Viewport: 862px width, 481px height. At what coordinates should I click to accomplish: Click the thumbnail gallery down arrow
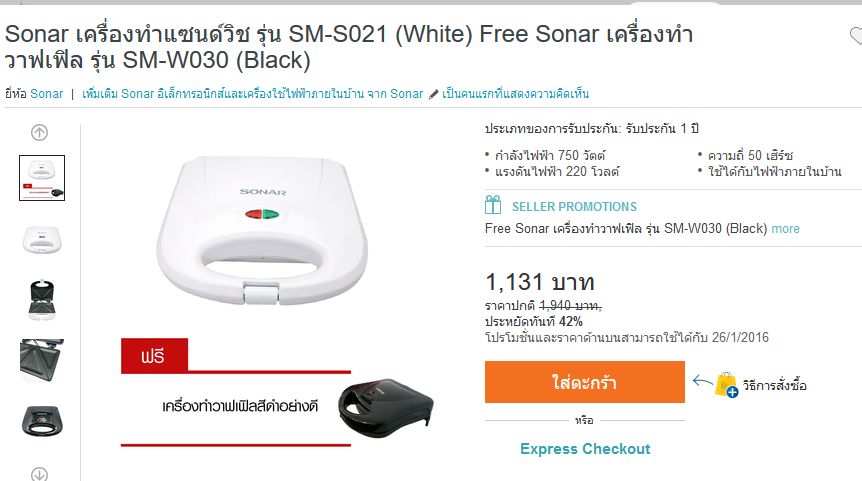pos(40,474)
